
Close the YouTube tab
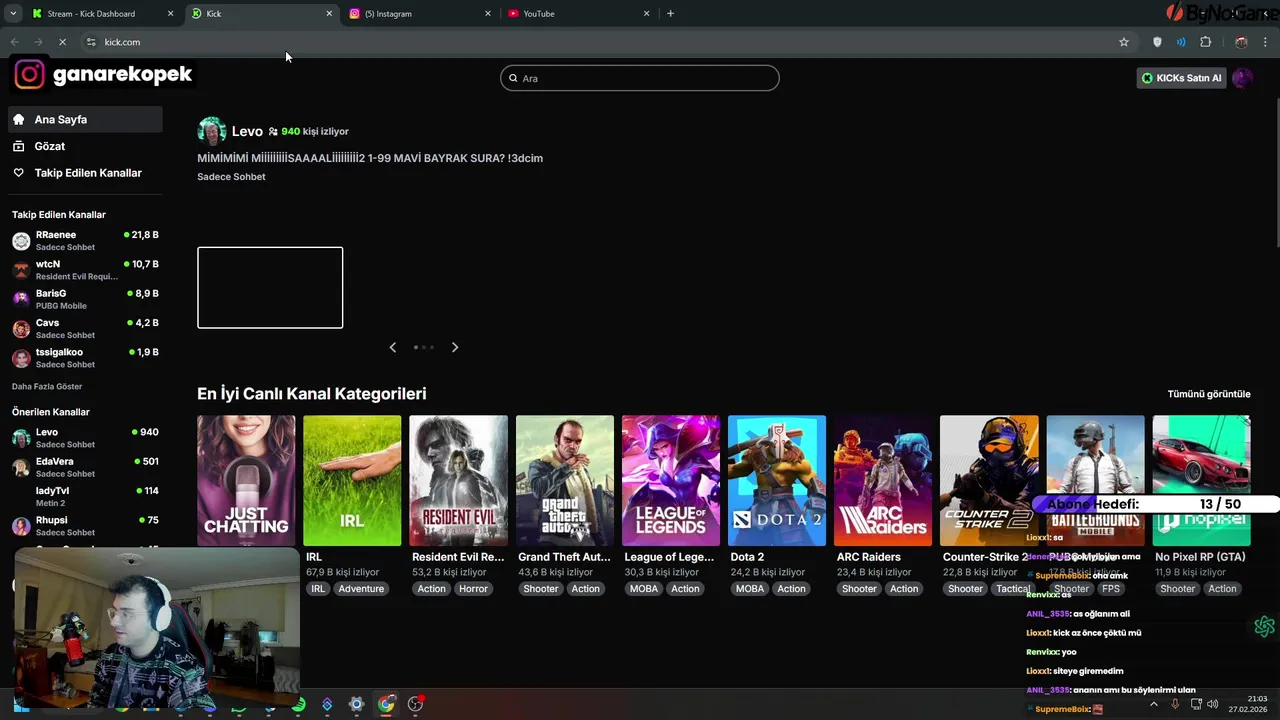pos(646,13)
